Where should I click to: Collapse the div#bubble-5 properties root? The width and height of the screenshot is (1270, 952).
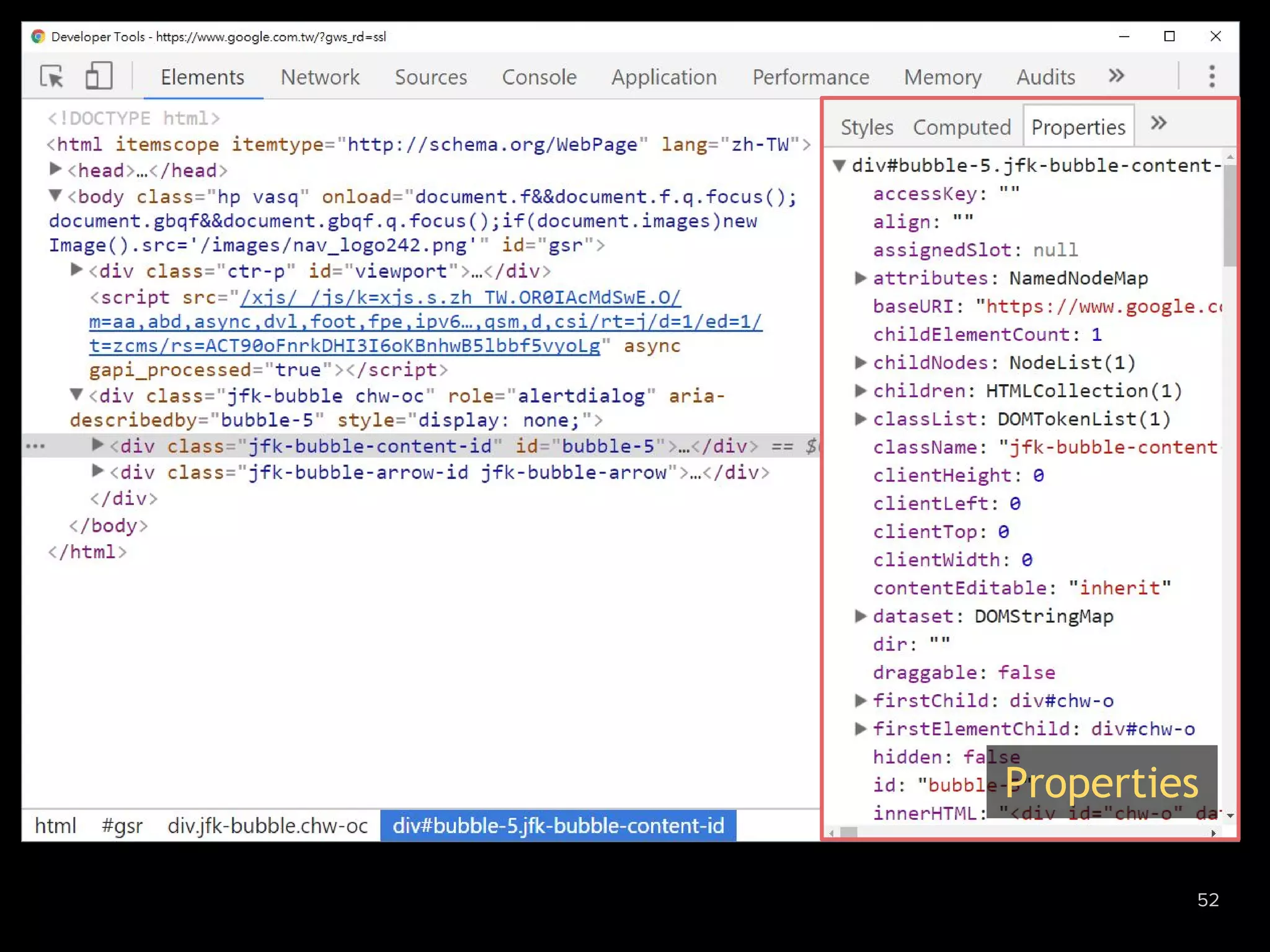pyautogui.click(x=840, y=165)
